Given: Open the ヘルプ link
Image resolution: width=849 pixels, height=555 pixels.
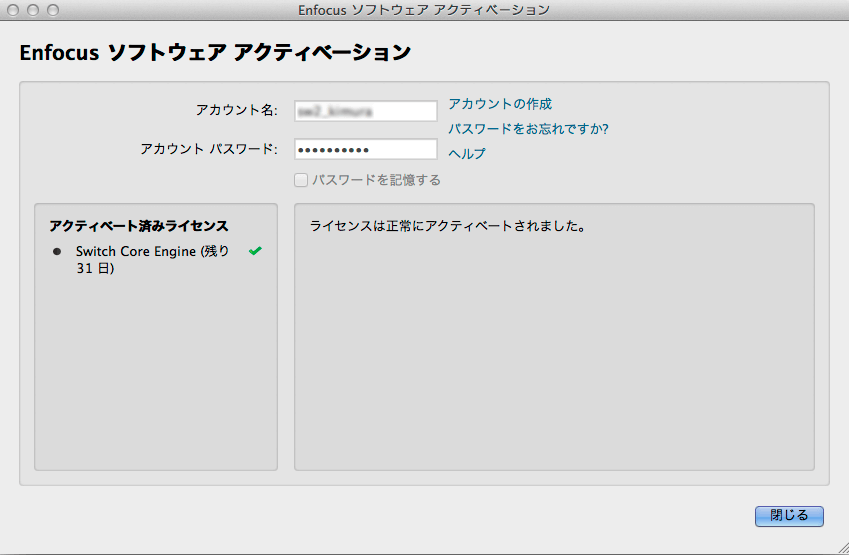Looking at the screenshot, I should pos(466,154).
